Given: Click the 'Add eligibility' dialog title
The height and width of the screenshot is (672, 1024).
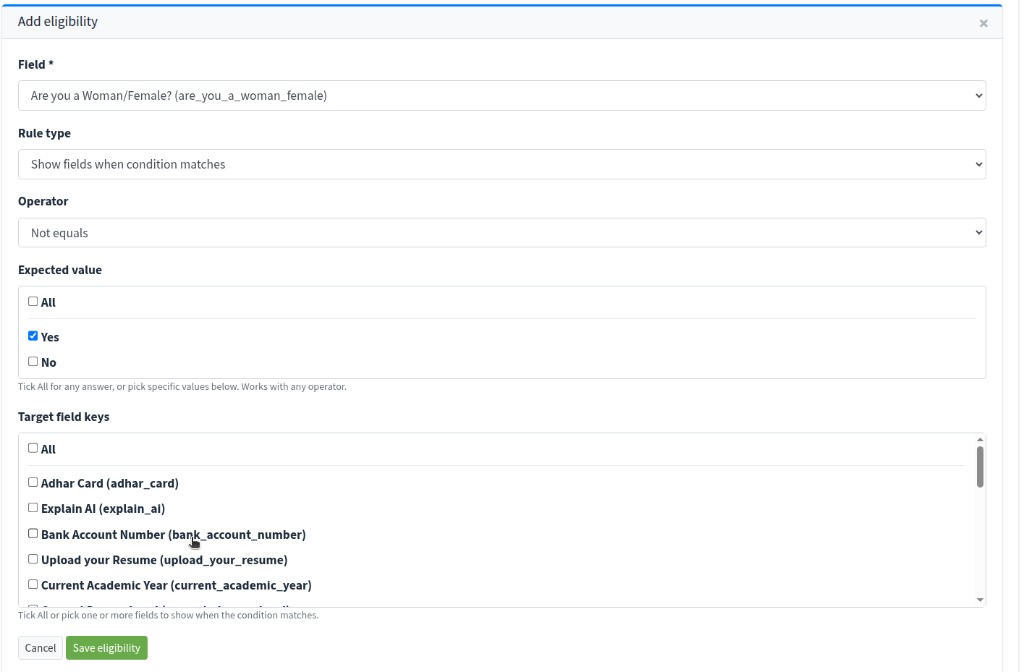Looking at the screenshot, I should pos(57,22).
